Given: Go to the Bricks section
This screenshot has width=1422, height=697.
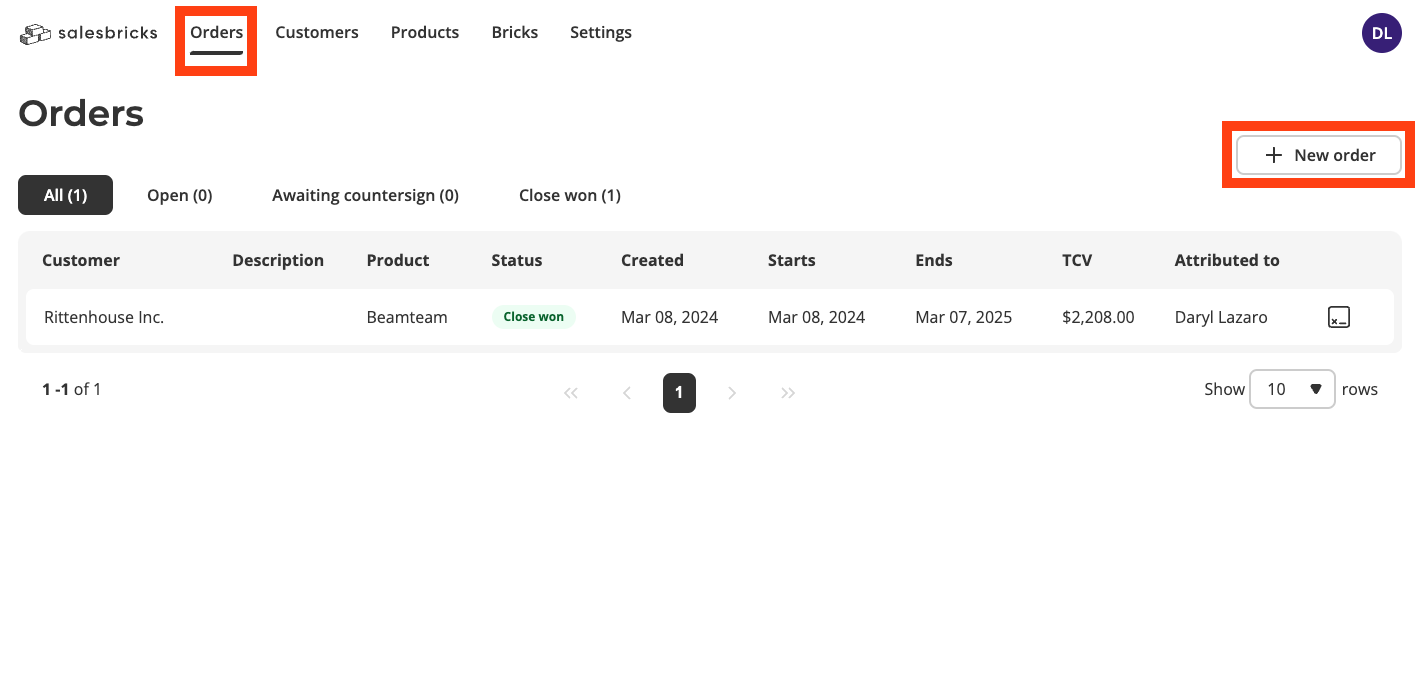Looking at the screenshot, I should click(514, 33).
